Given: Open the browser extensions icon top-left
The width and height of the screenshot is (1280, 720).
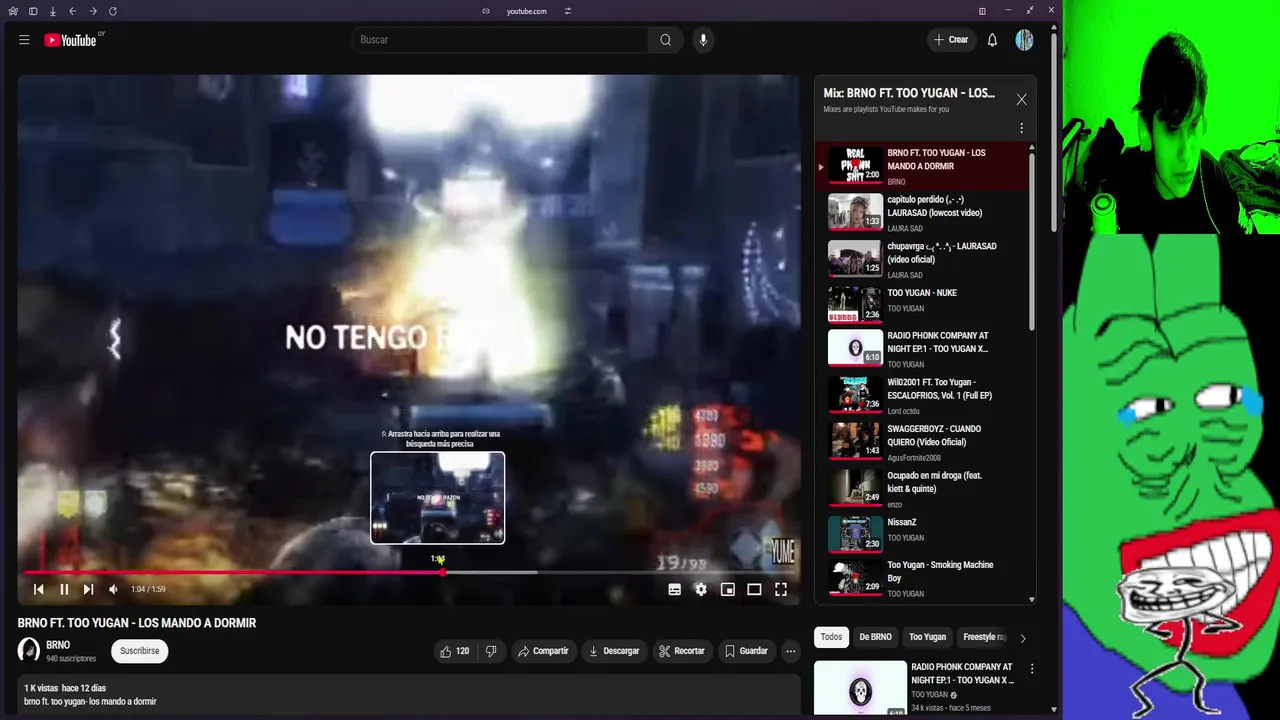Looking at the screenshot, I should point(13,11).
